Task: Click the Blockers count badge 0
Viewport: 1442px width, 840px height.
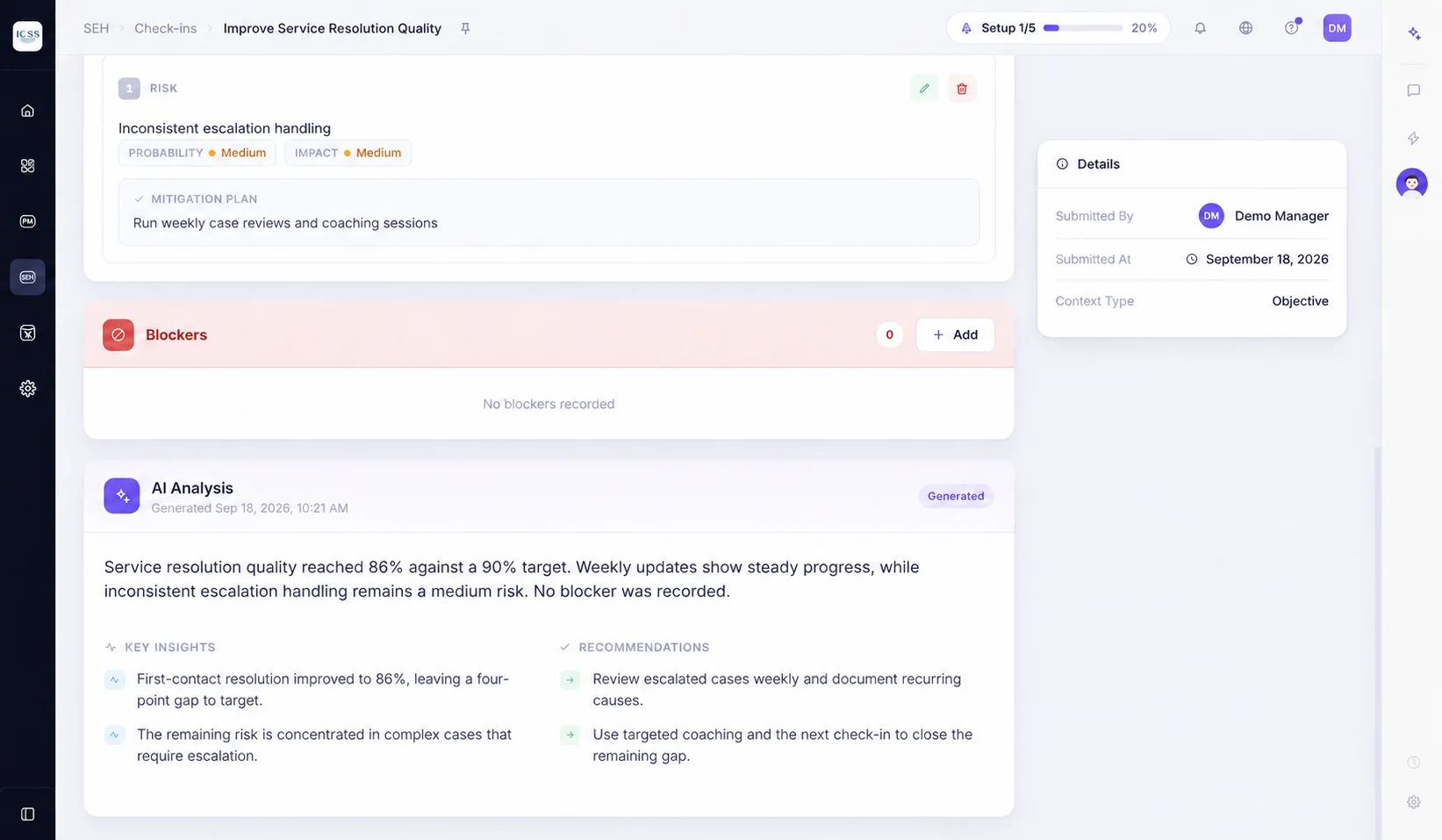Action: tap(889, 334)
